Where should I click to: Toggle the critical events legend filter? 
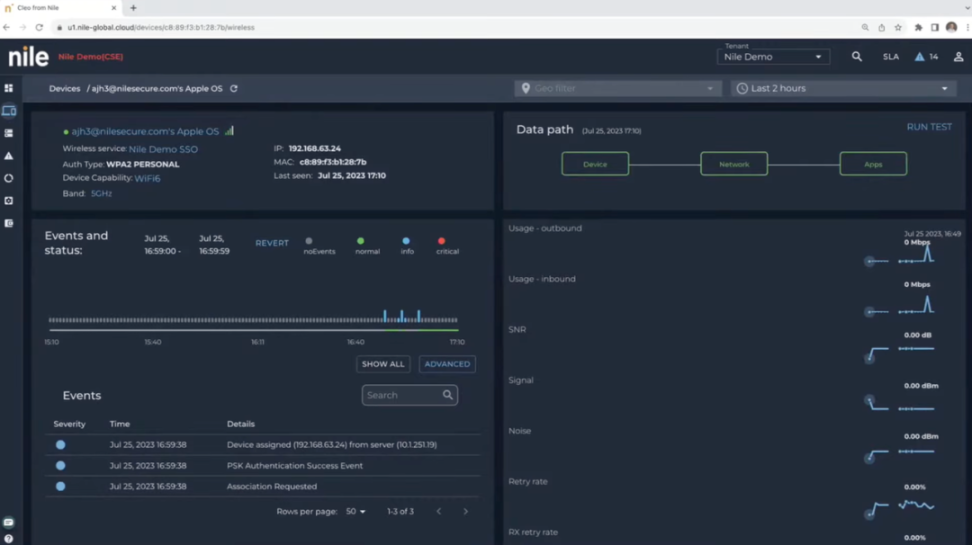441,241
